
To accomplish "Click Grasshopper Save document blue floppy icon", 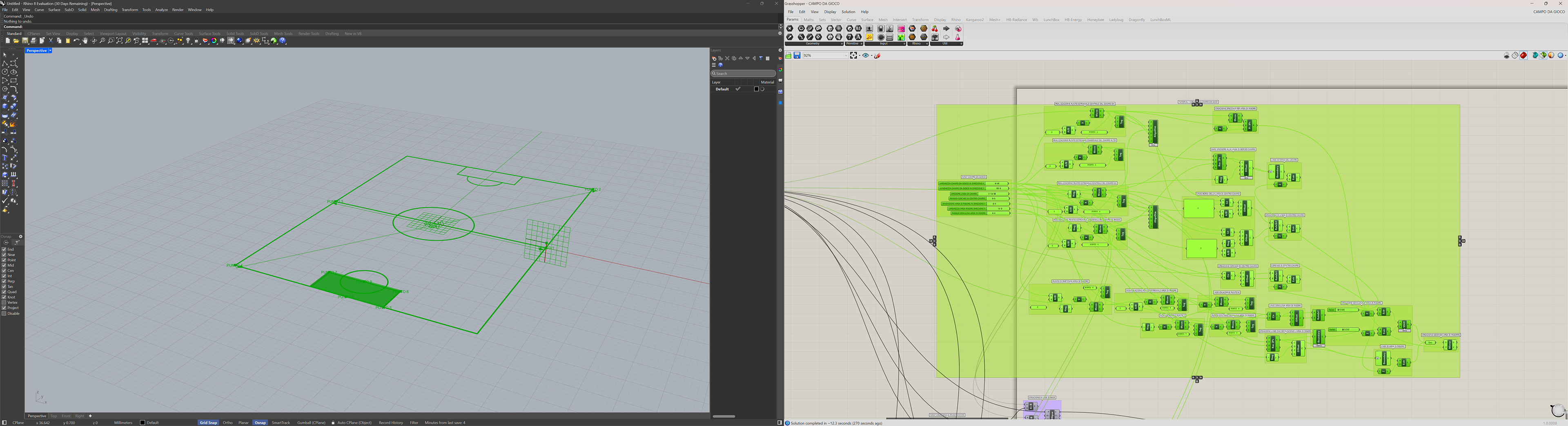I will point(797,55).
